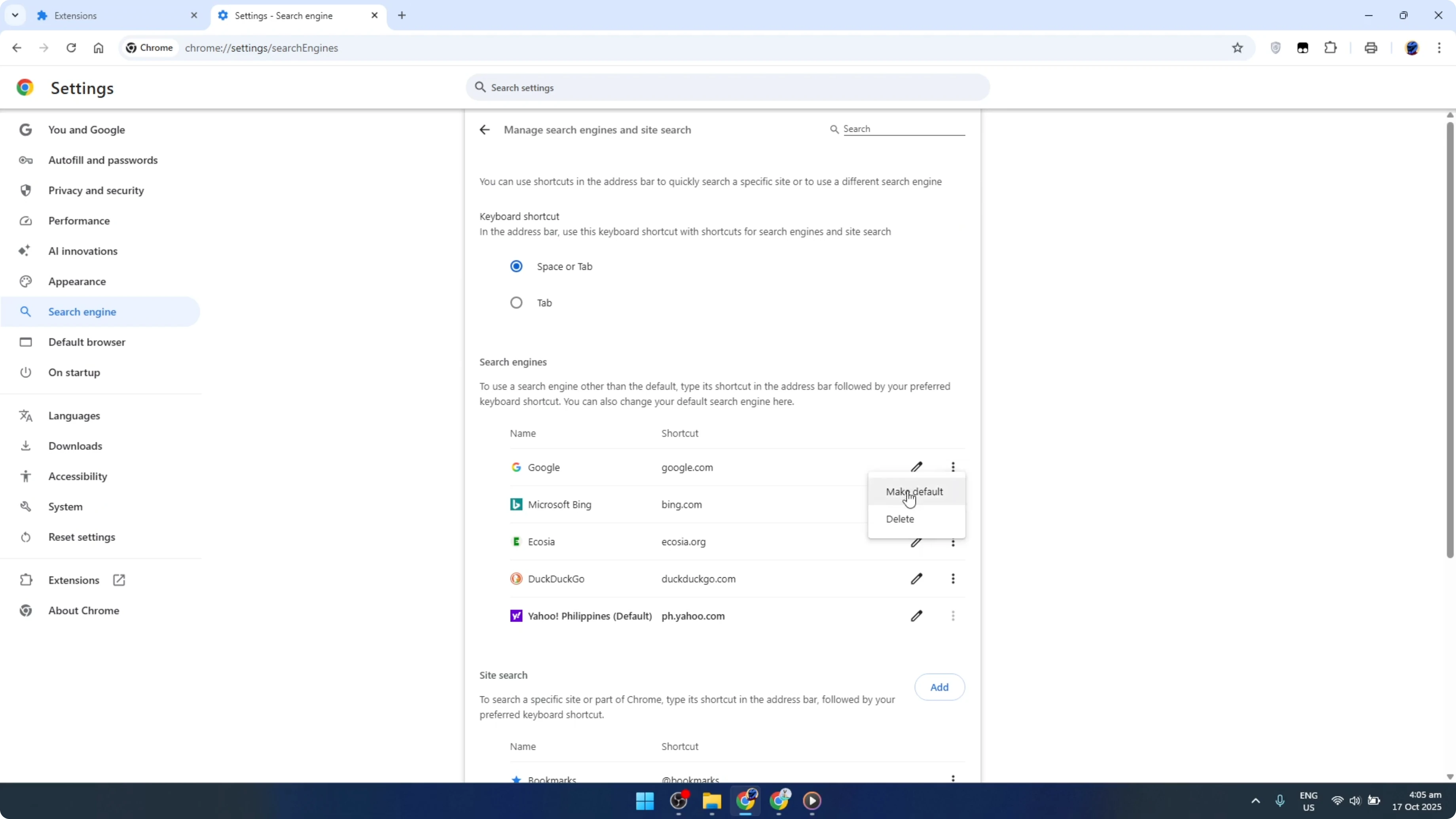Viewport: 1456px width, 819px height.
Task: Open the Extensions puzzle icon in toolbar
Action: (1331, 48)
